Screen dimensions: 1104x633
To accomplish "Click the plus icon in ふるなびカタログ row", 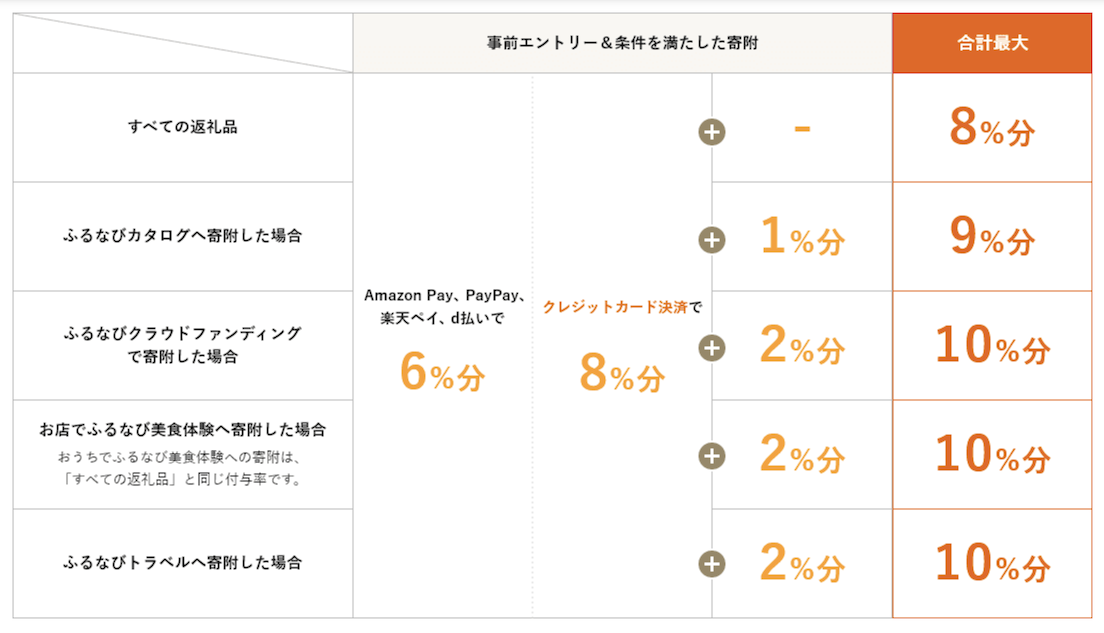I will point(712,240).
